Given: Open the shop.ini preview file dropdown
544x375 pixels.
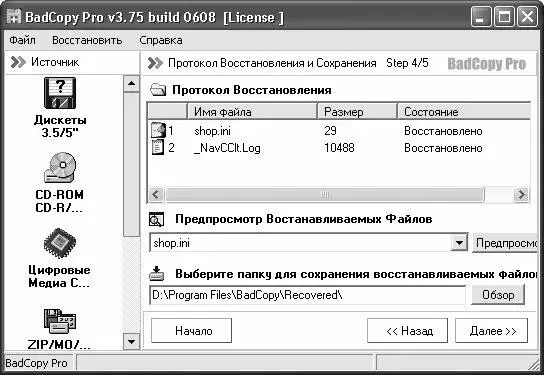Looking at the screenshot, I should (x=459, y=243).
